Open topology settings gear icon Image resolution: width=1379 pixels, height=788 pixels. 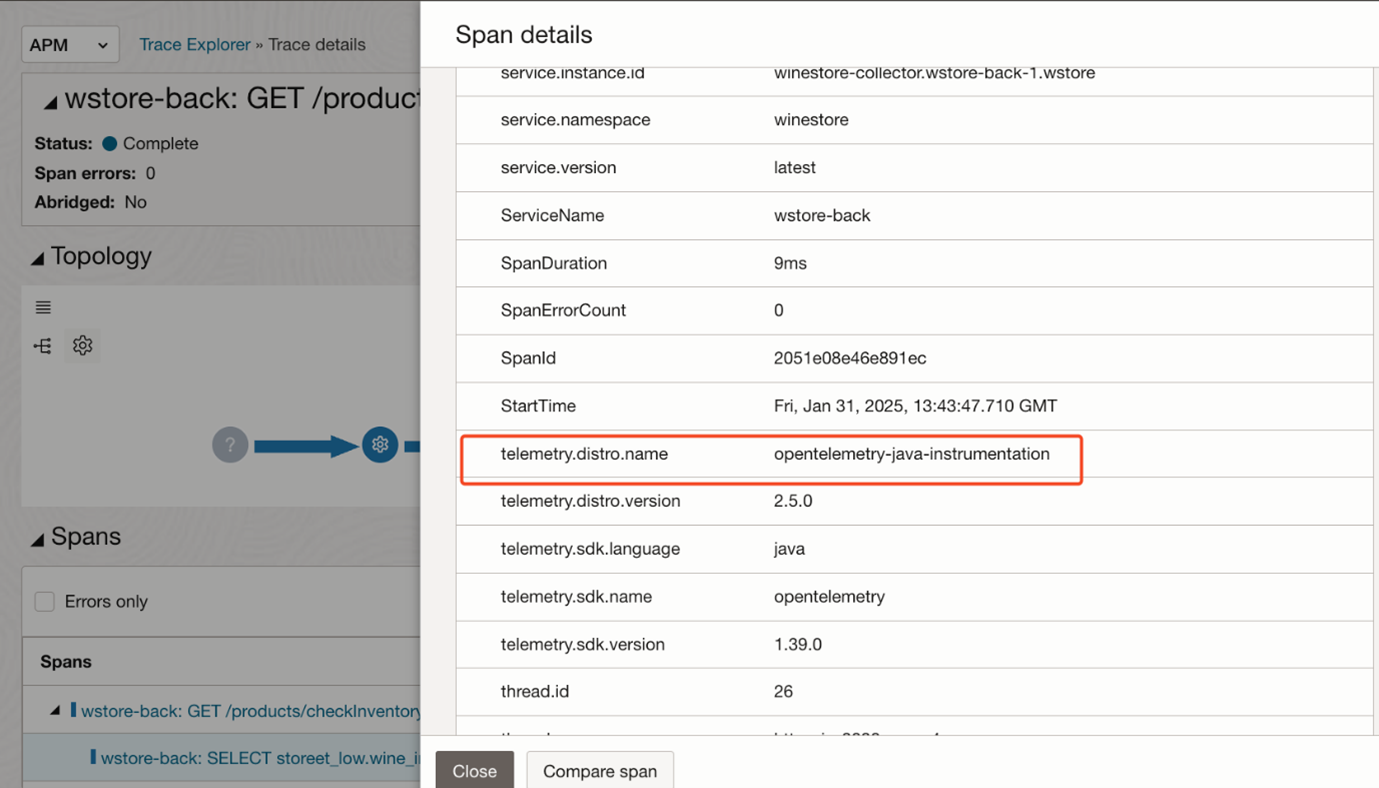[82, 346]
